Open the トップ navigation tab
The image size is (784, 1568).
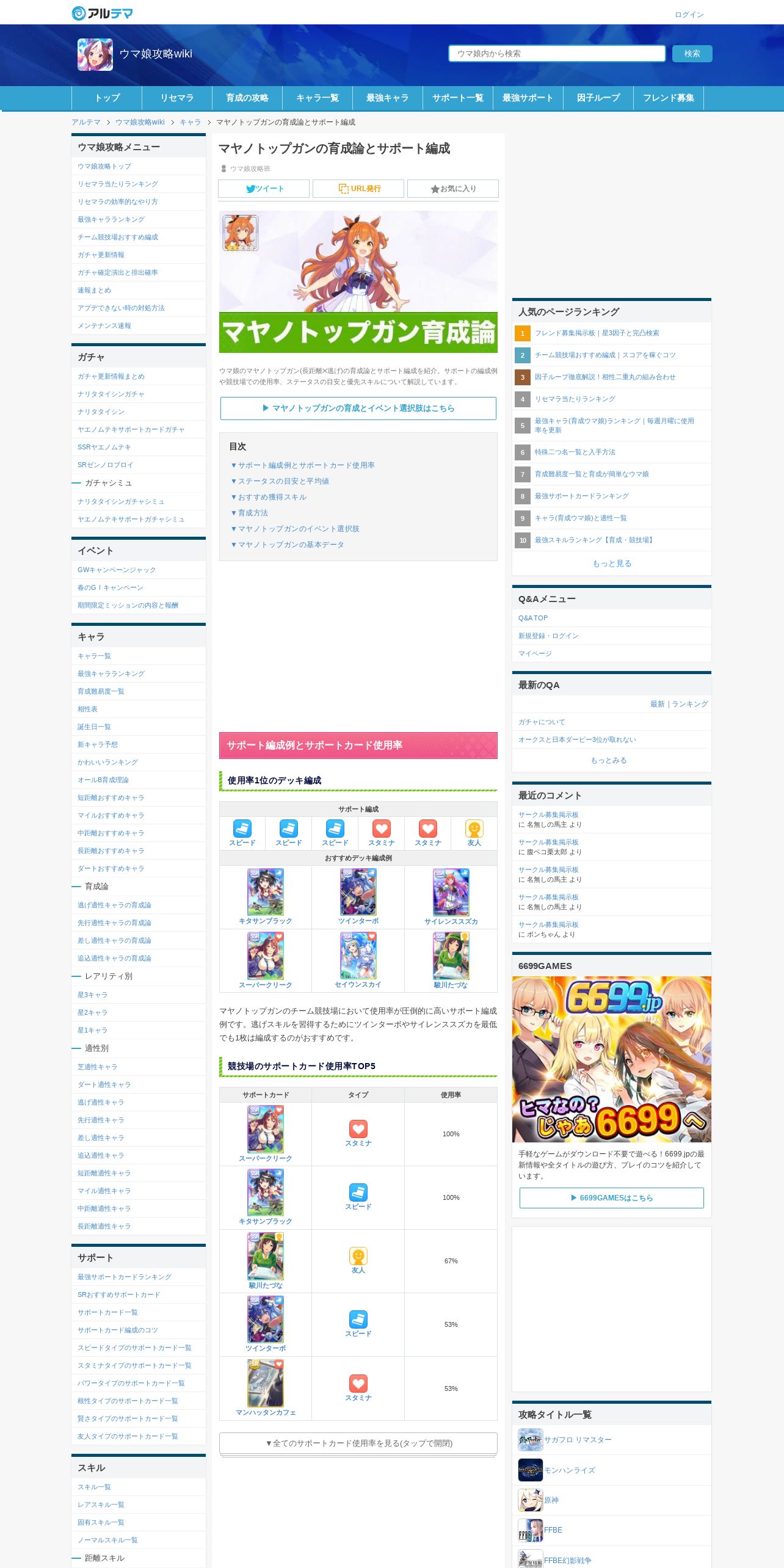coord(107,98)
